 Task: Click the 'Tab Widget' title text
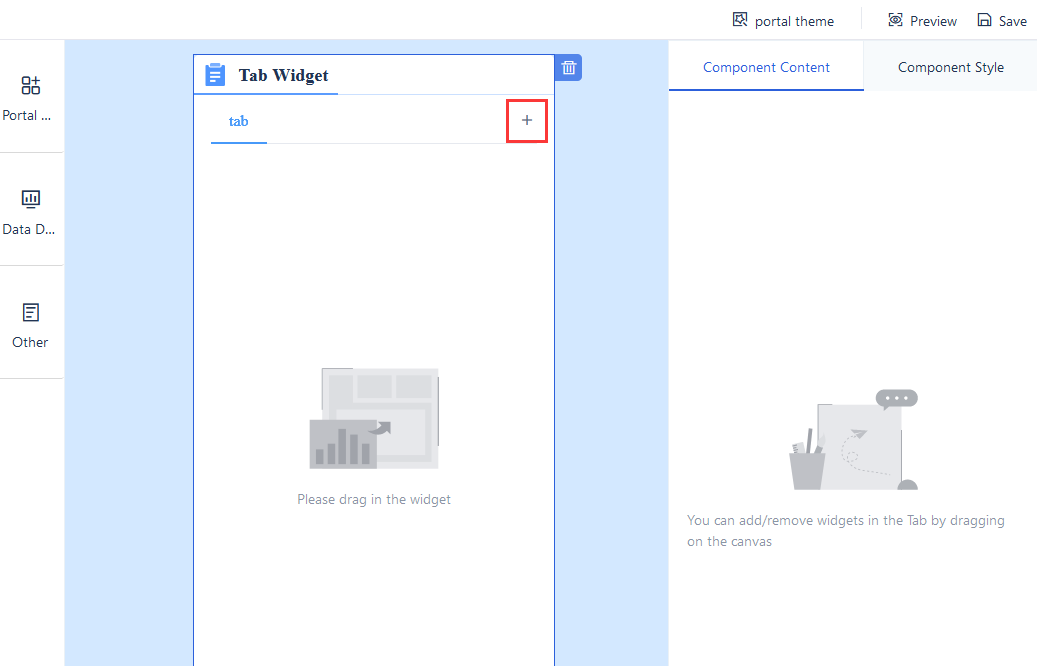283,75
